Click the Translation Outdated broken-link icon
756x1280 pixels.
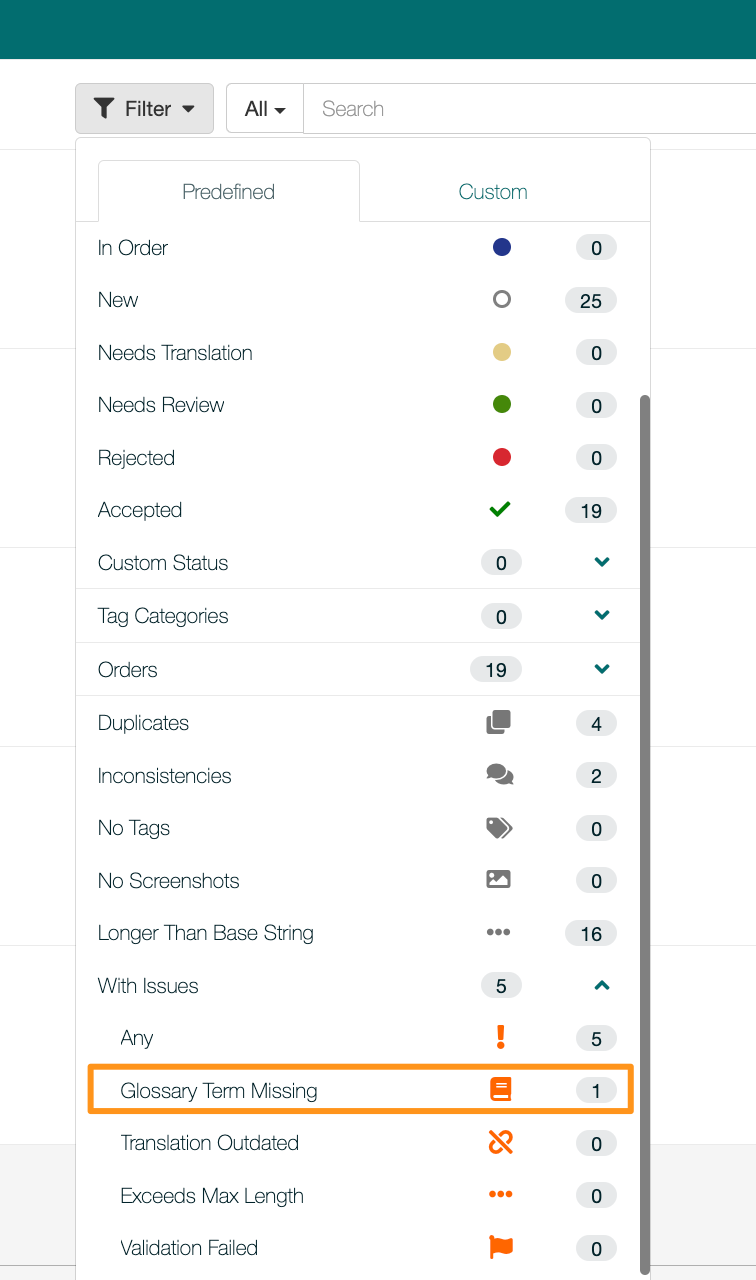click(x=501, y=1142)
